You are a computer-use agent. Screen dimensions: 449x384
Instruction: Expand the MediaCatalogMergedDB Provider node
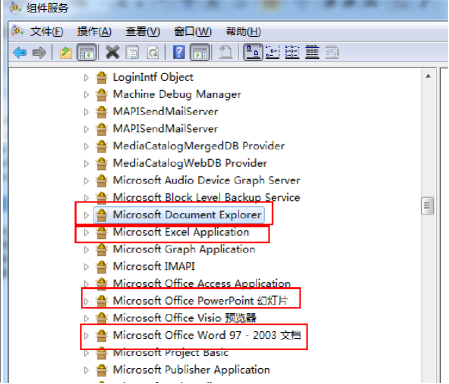point(86,146)
